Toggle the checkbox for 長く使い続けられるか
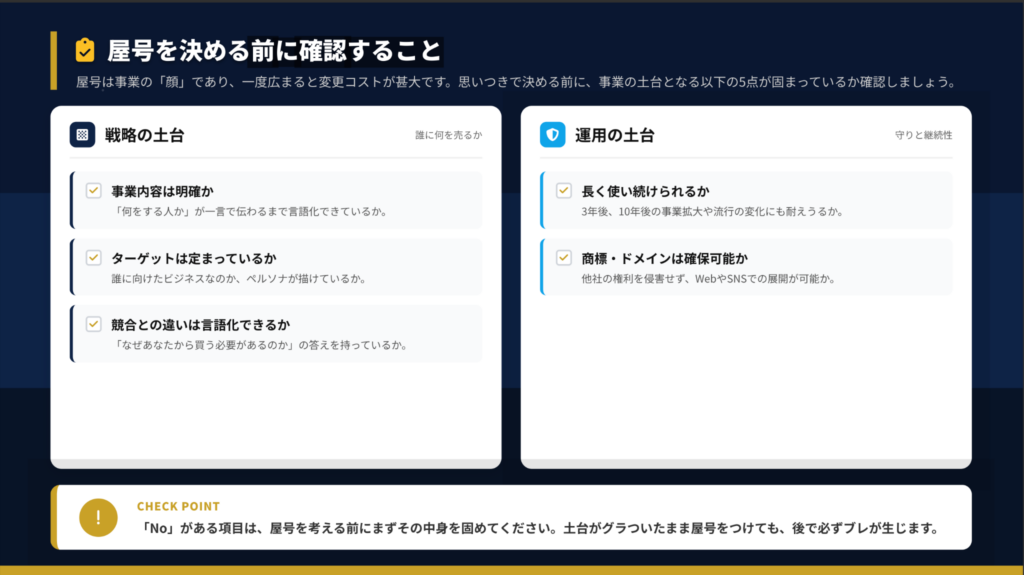This screenshot has width=1024, height=575. (x=564, y=190)
